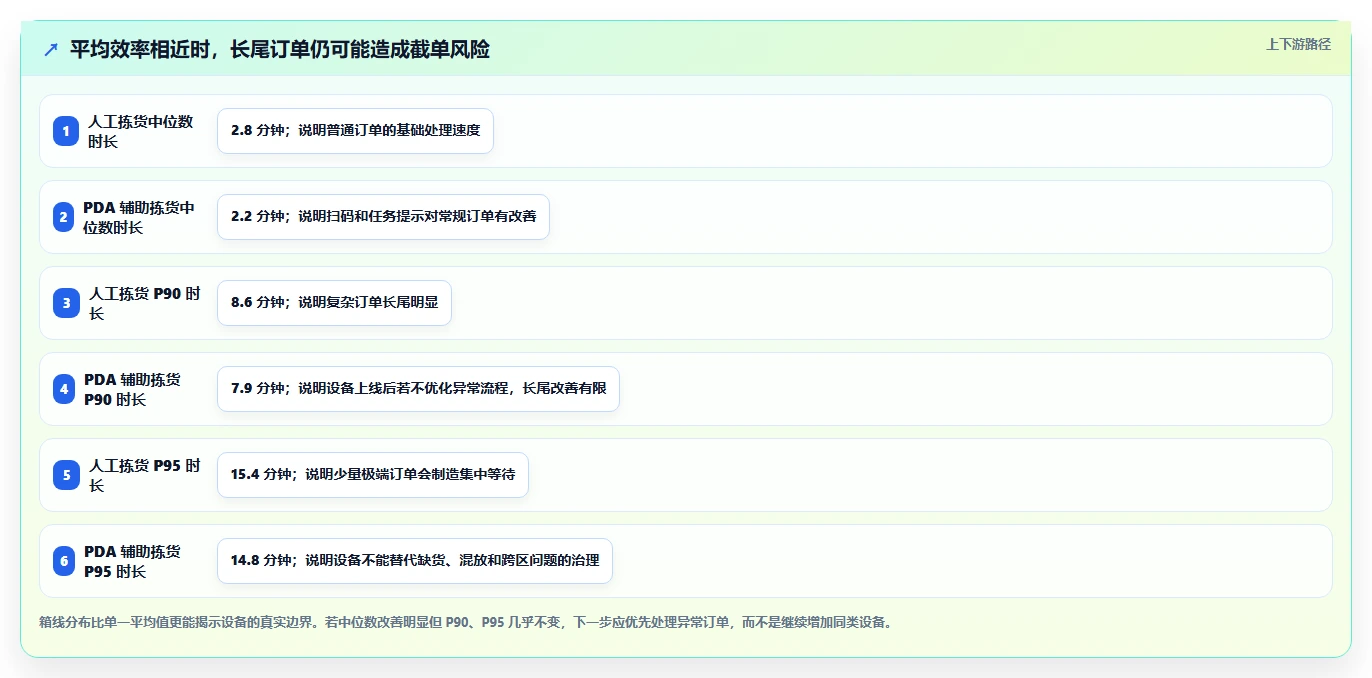The image size is (1372, 678).
Task: Select the label 人工拣货 P95 时长
Action: tap(145, 475)
